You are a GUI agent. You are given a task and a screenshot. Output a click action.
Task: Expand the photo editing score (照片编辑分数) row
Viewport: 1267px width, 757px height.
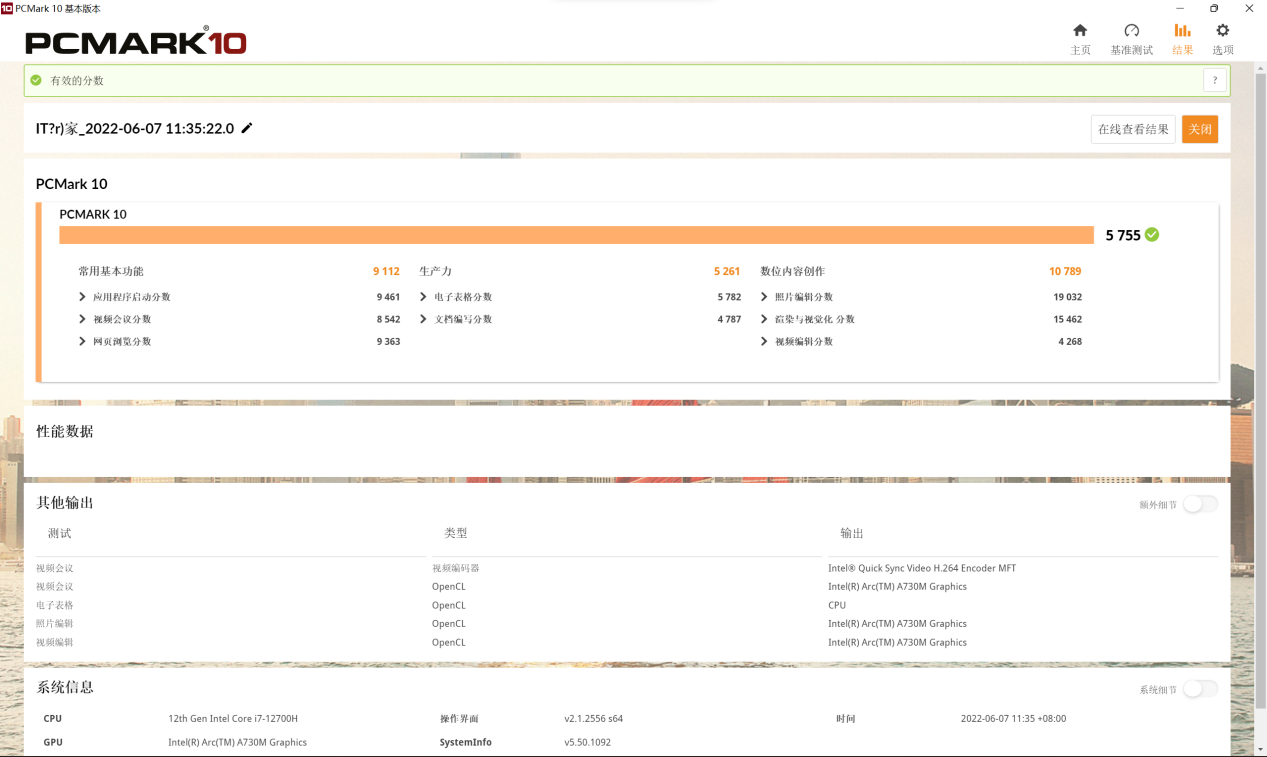pyautogui.click(x=765, y=297)
